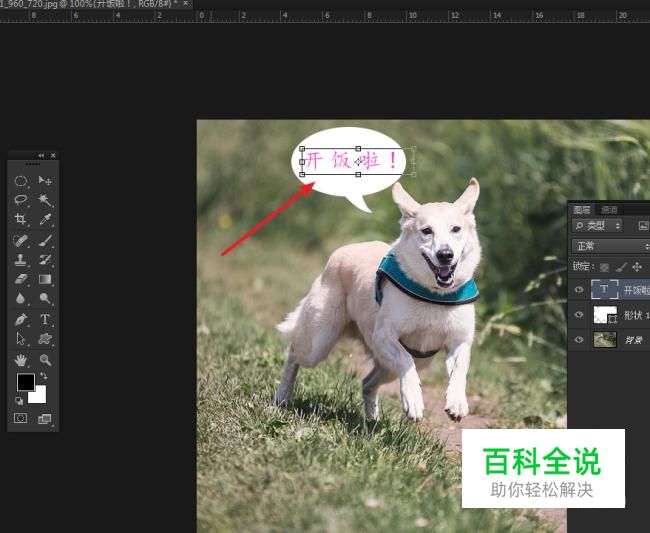The width and height of the screenshot is (650, 533).
Task: Select the Lasso tool
Action: pyautogui.click(x=21, y=200)
